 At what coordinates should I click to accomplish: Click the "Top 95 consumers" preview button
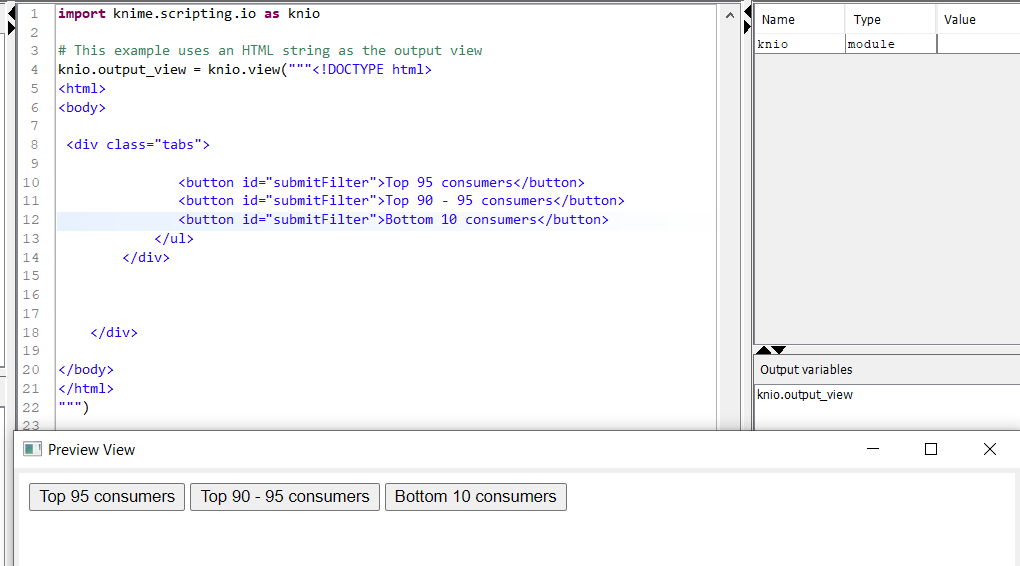coord(107,497)
